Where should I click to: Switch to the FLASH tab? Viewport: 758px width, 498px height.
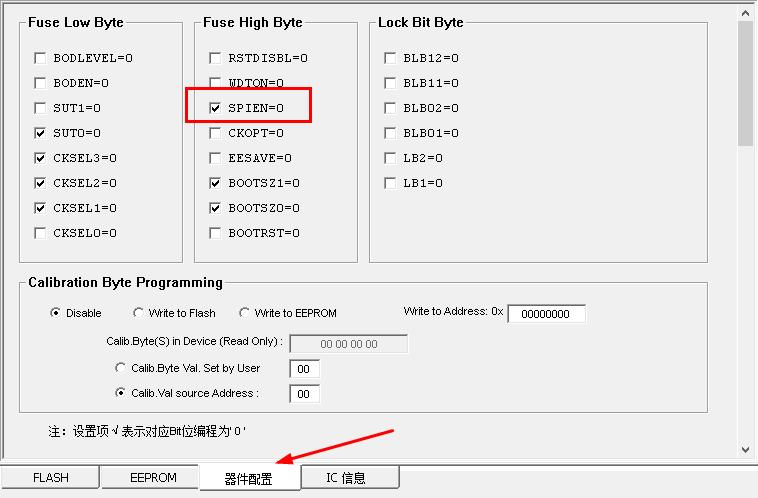click(51, 478)
